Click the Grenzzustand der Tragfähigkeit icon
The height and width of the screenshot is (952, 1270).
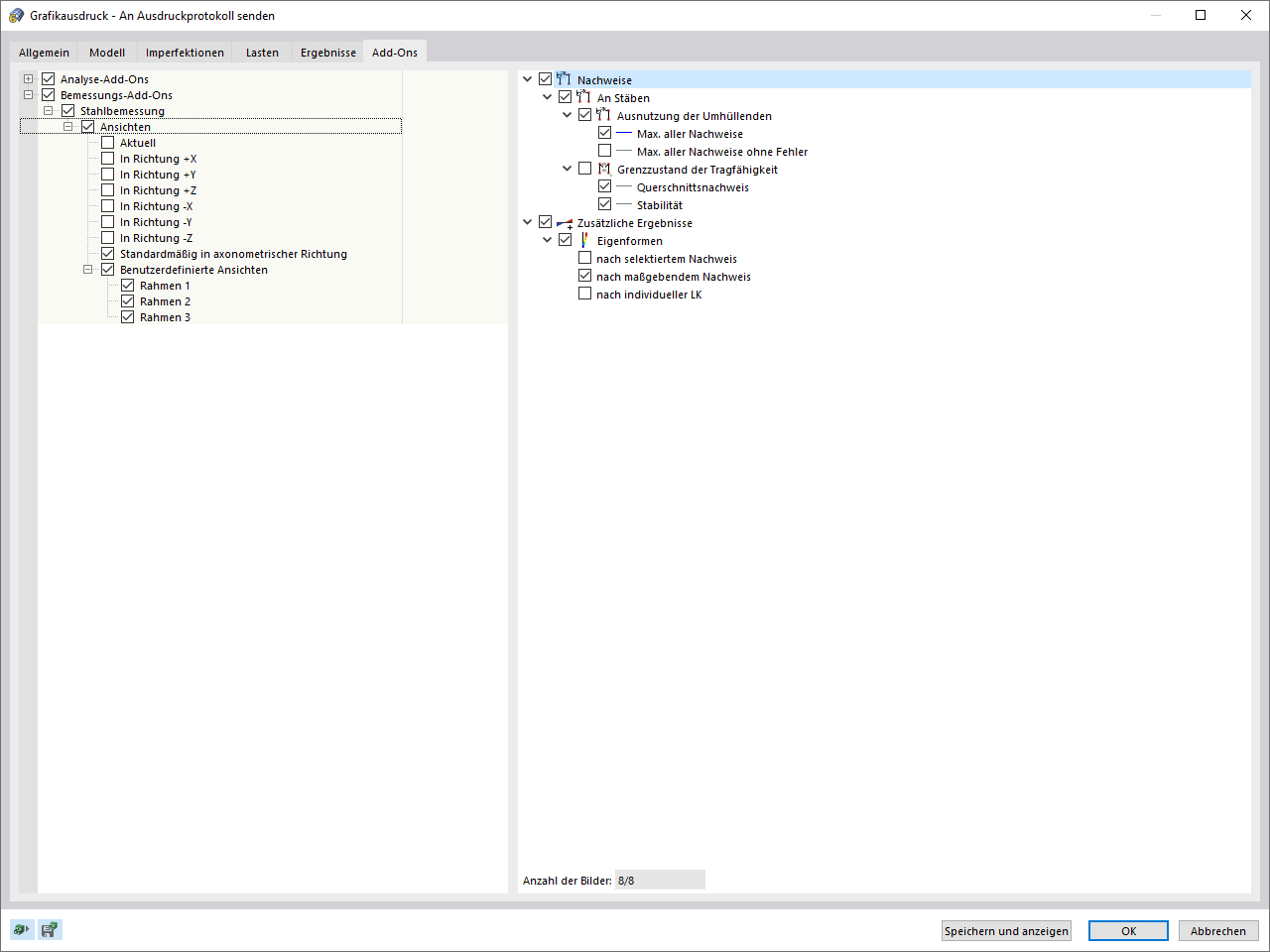pos(604,169)
